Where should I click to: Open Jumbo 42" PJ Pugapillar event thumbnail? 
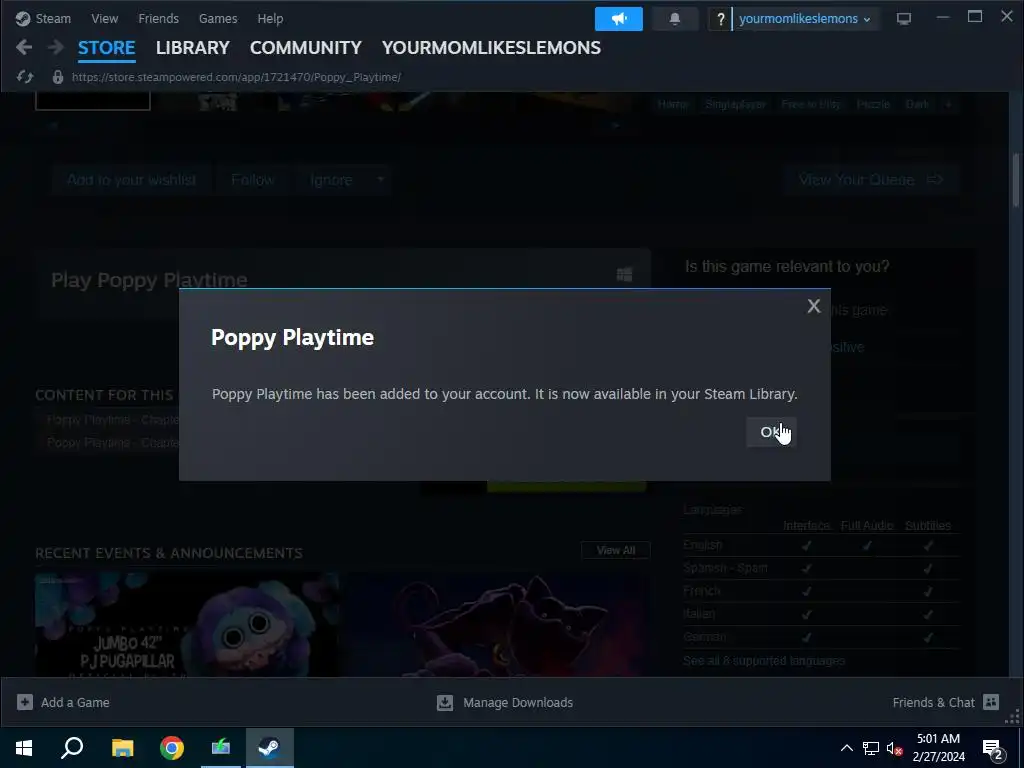pos(187,624)
